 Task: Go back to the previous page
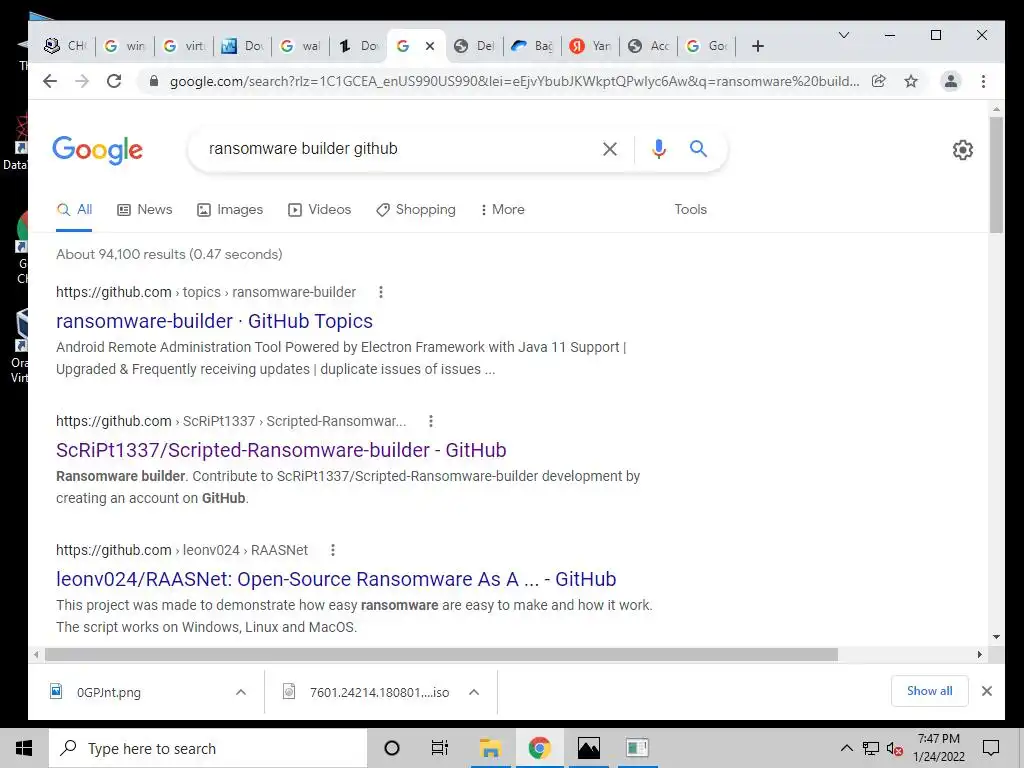[50, 81]
